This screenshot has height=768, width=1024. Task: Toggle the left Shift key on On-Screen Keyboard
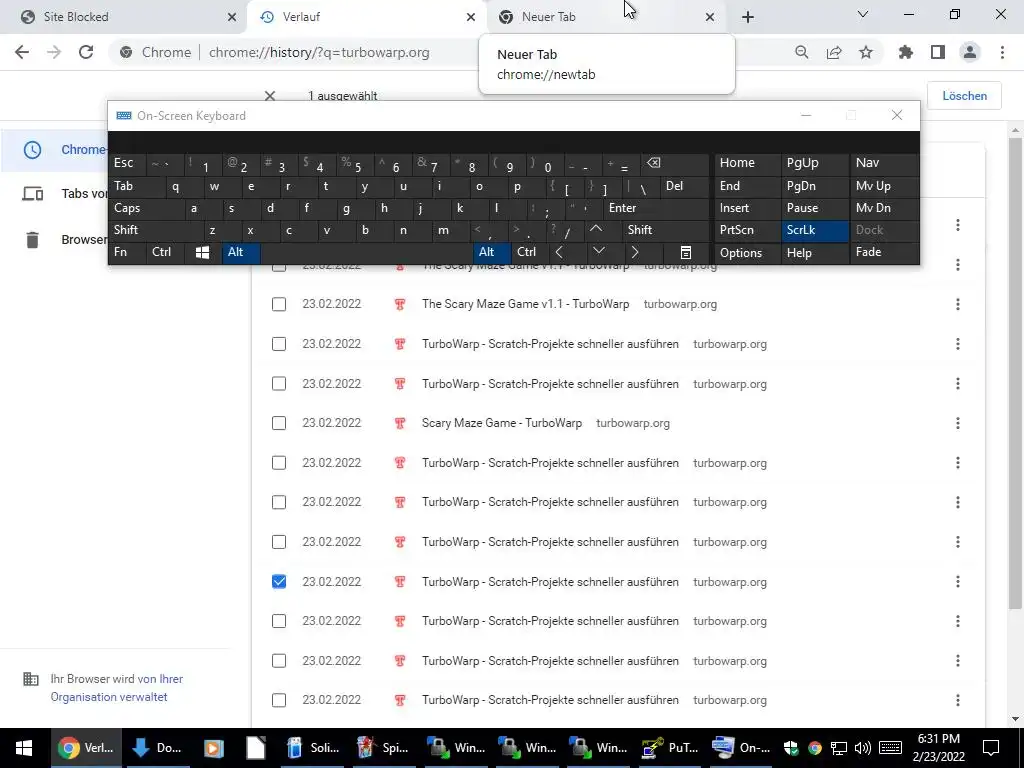[155, 230]
